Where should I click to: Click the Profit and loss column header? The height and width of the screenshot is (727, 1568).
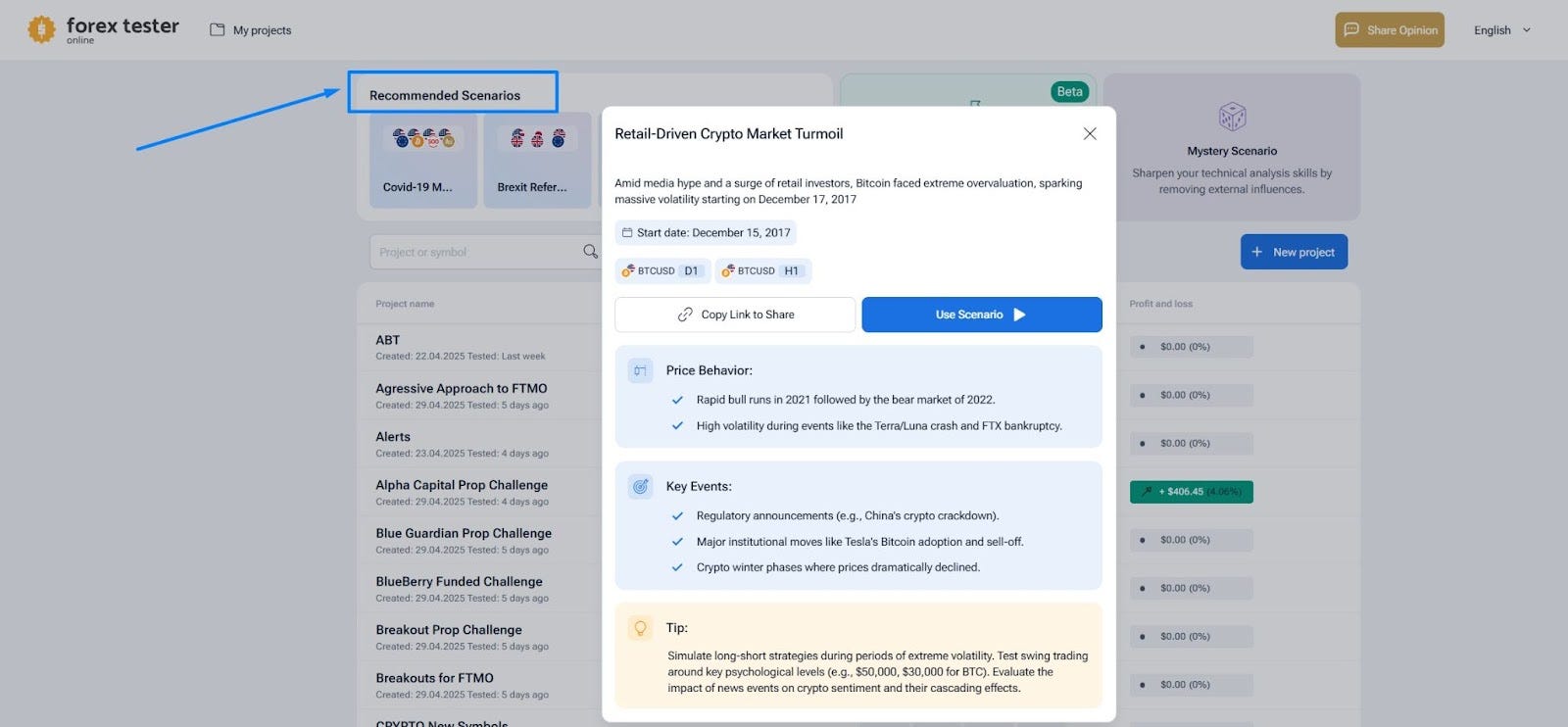[x=1160, y=304]
